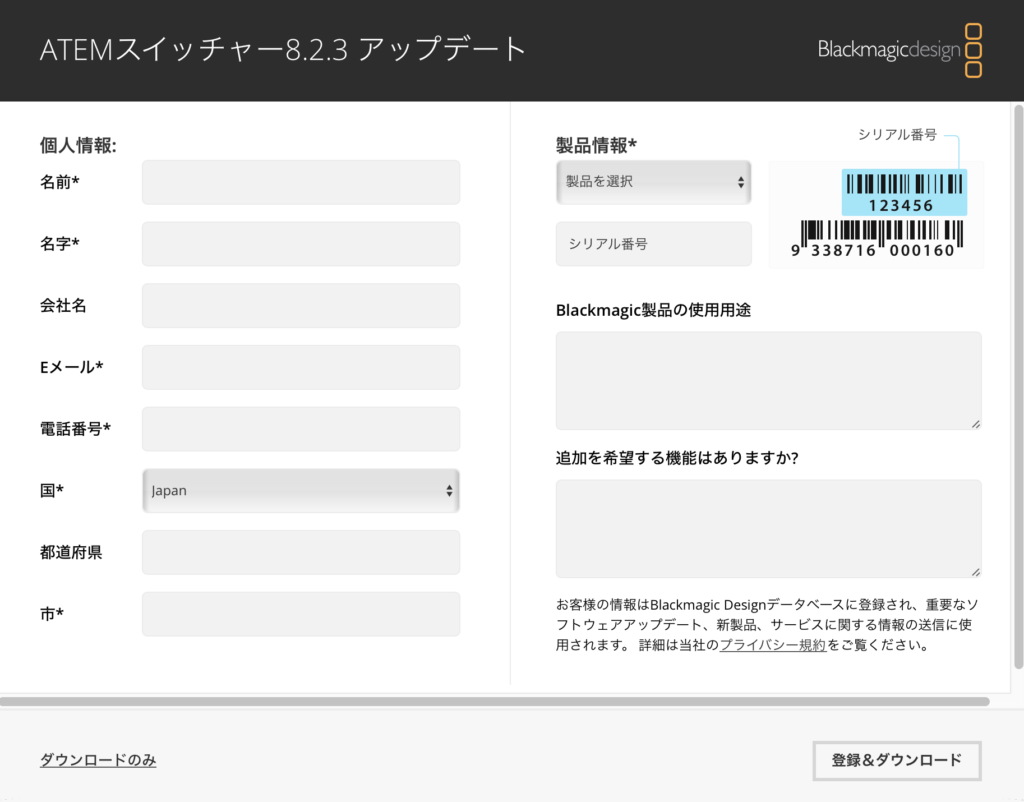
Task: Focus the 追加を希望する機能 text area
Action: pos(769,529)
